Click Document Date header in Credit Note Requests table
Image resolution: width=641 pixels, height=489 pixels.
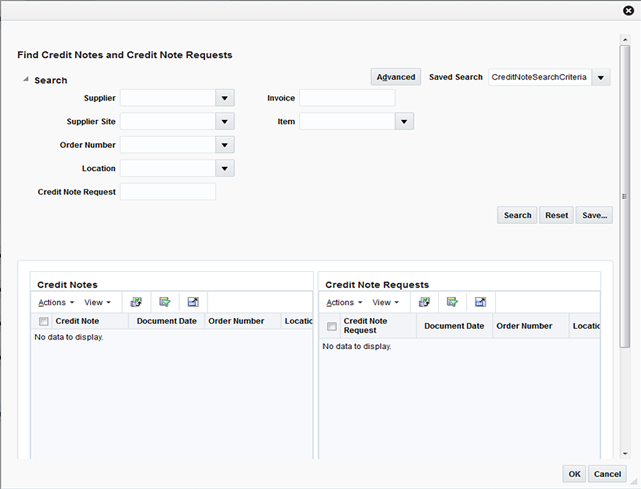454,326
